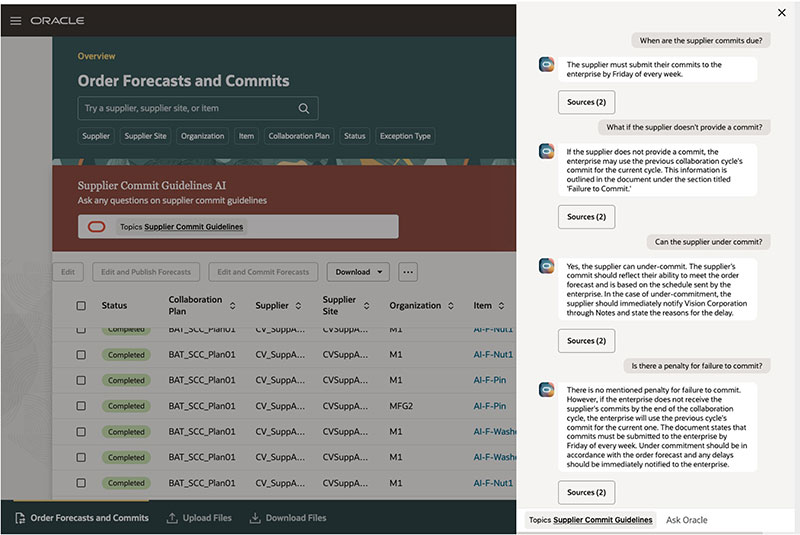The width and height of the screenshot is (800, 535).
Task: Click the Upload Files icon
Action: click(x=172, y=518)
